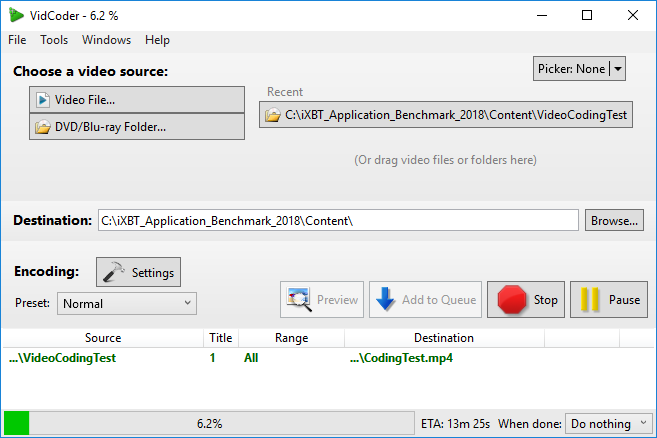Click the Preview label text

(x=337, y=300)
